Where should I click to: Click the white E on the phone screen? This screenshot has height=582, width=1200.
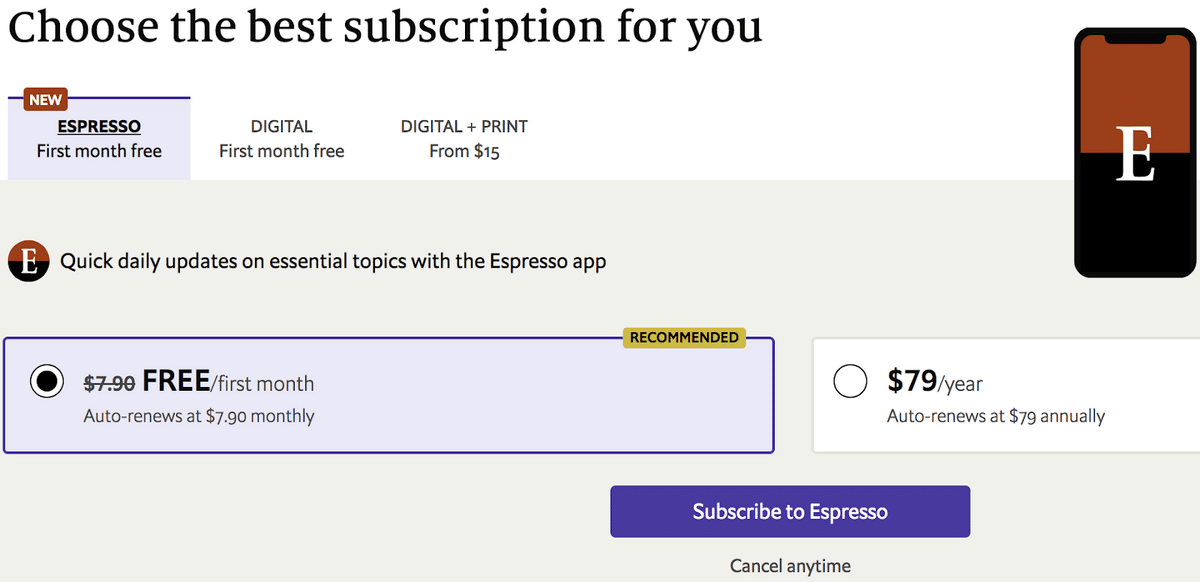pos(1135,155)
